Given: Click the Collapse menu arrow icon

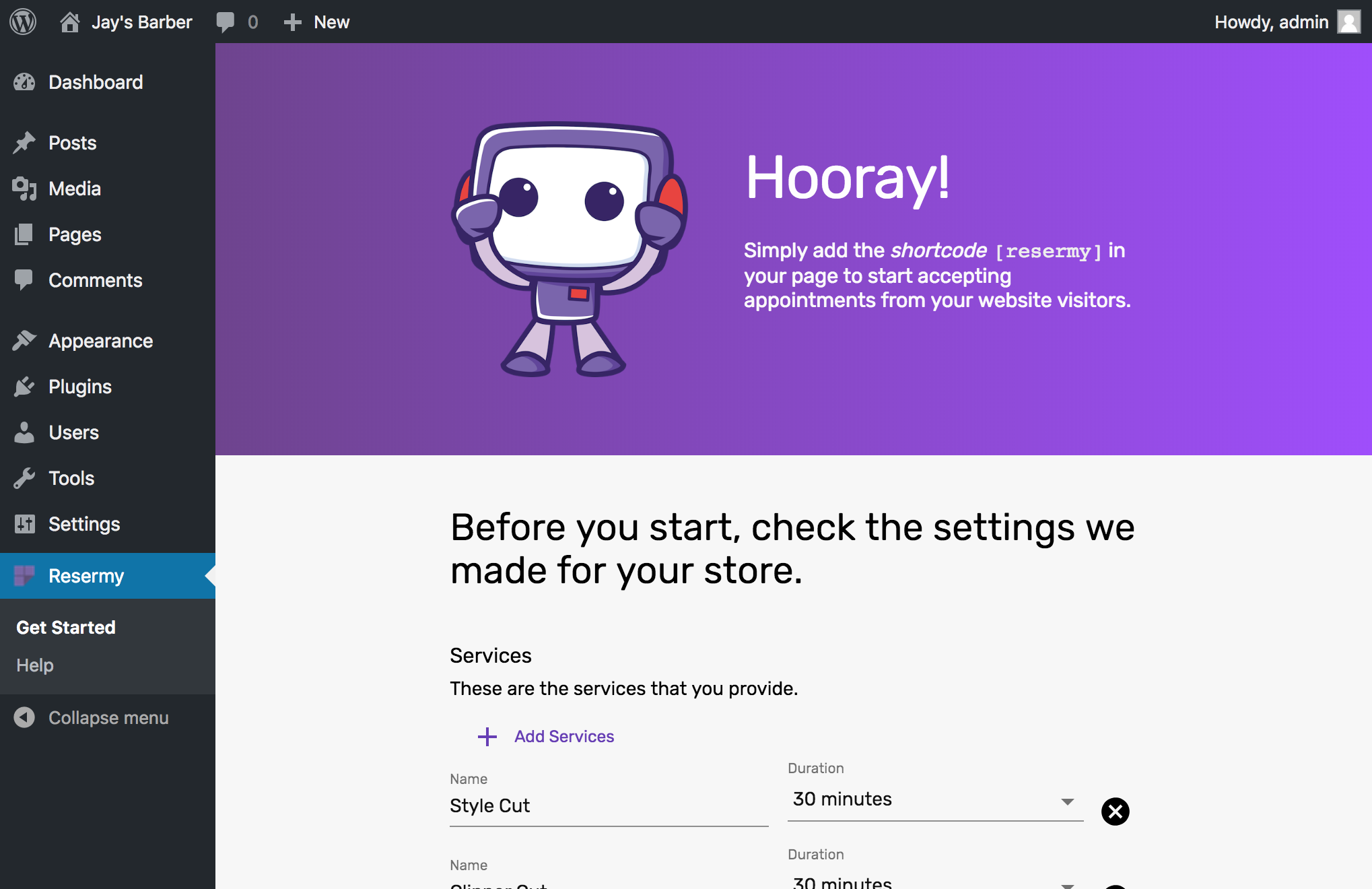Looking at the screenshot, I should pyautogui.click(x=24, y=718).
